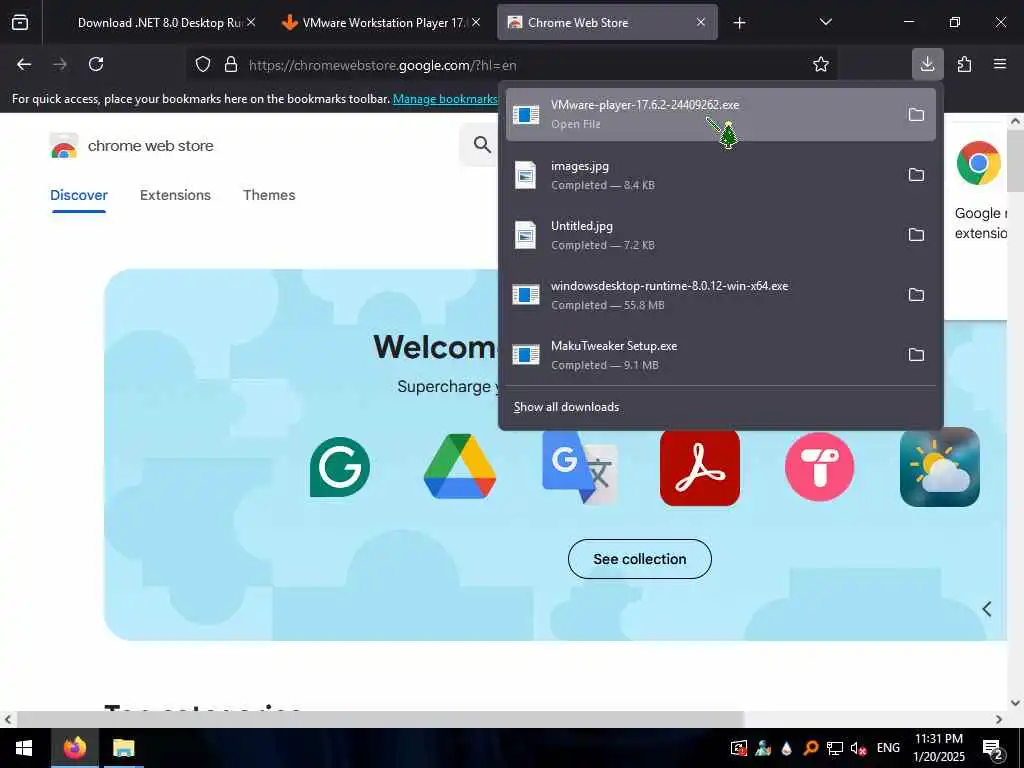Image resolution: width=1024 pixels, height=768 pixels.
Task: Show windowsdesktop-runtime exe in folder
Action: (x=916, y=295)
